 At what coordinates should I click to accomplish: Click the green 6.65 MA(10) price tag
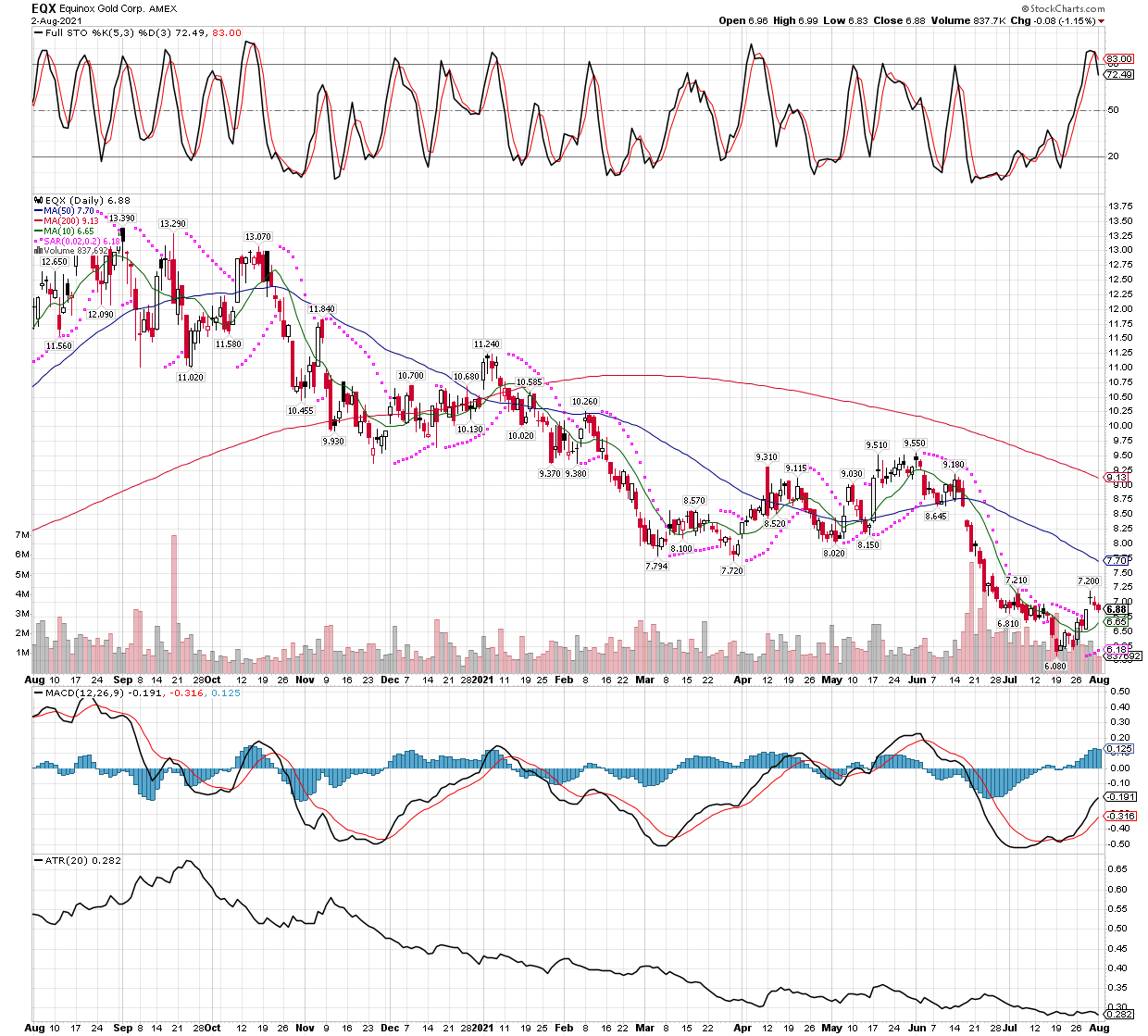pos(1117,622)
